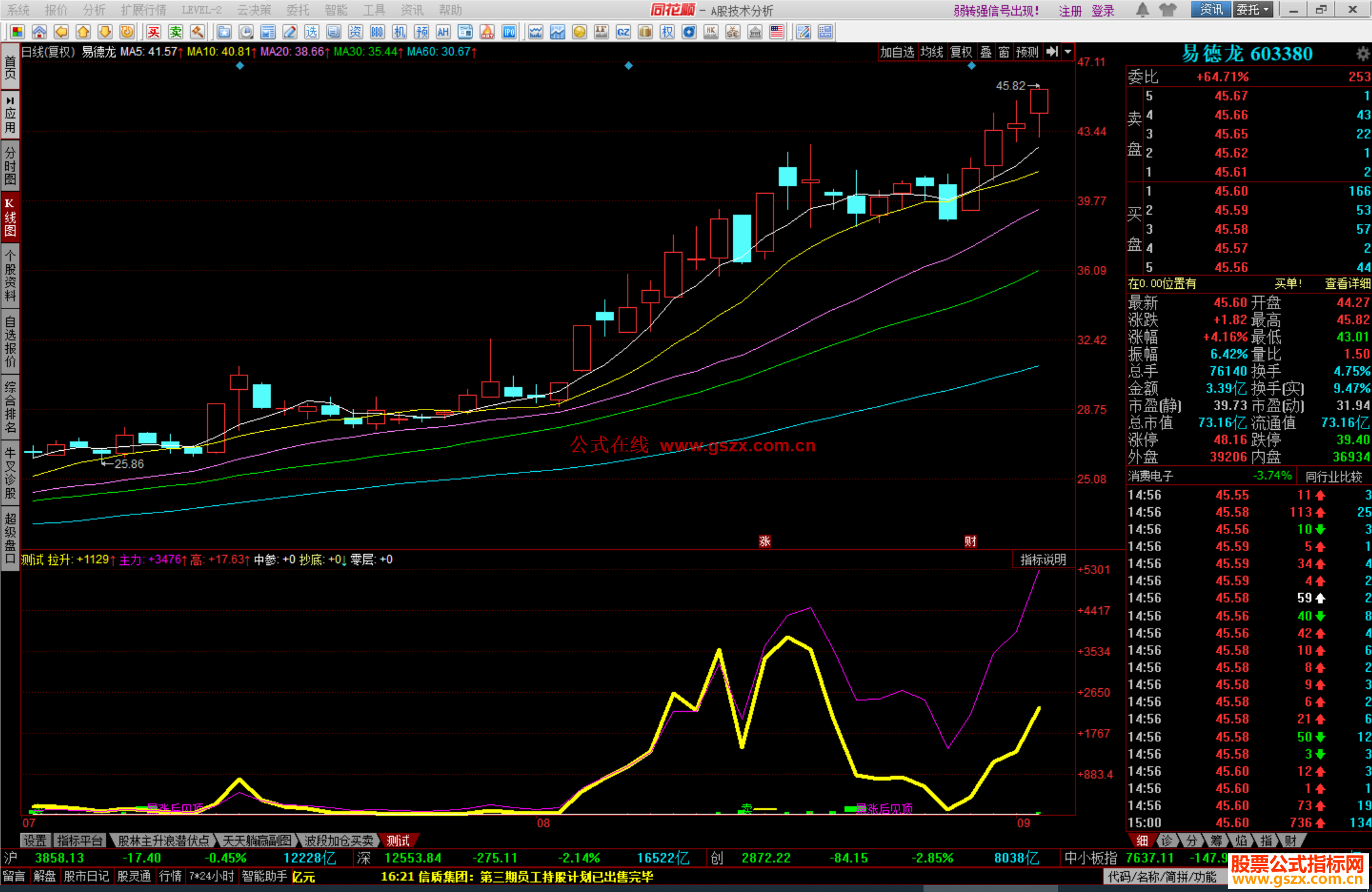Screen dimensions: 1372x892
Task: Click the notification bell icon in title bar
Action: pos(1142,10)
